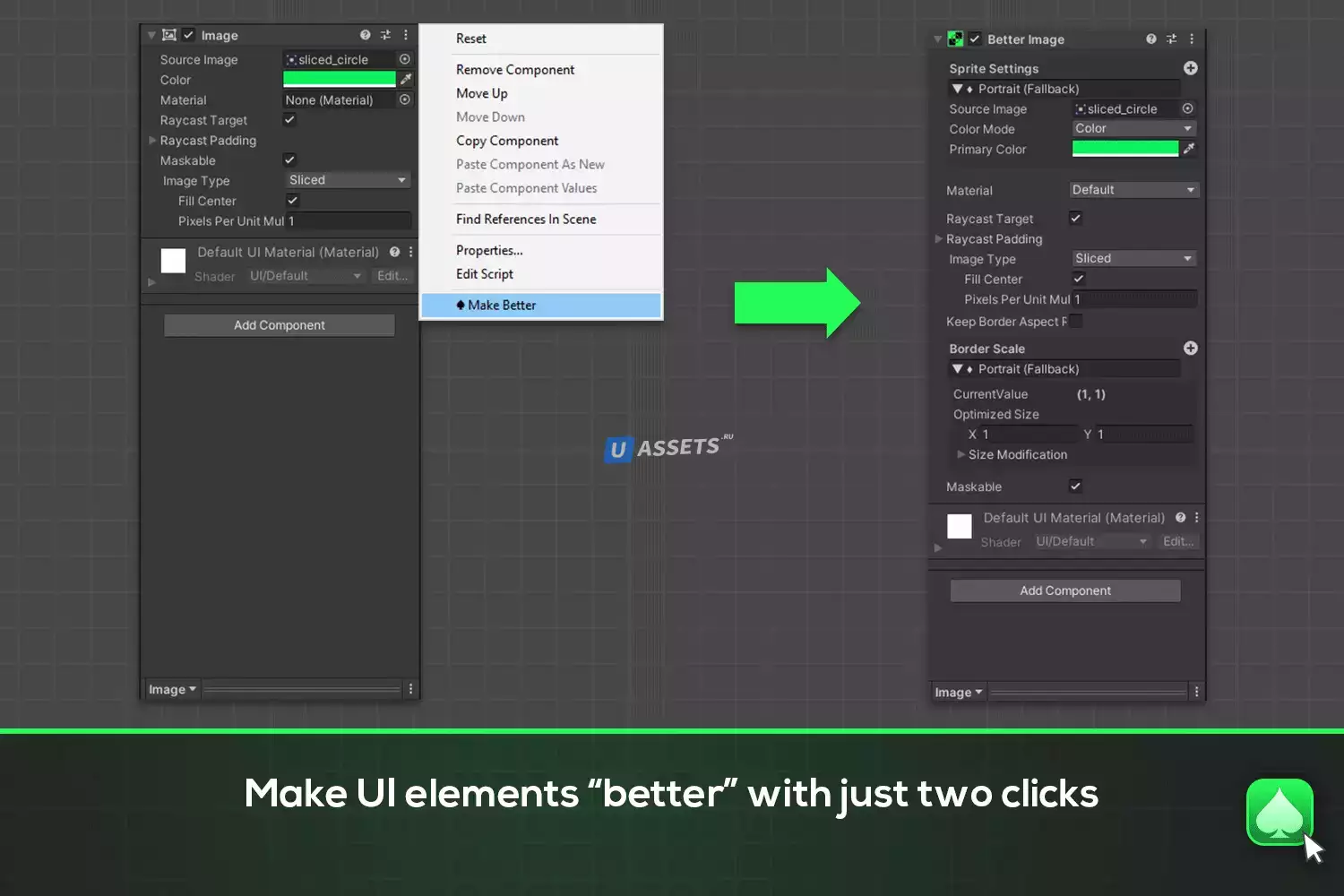Expand the Size Modification foldout
1344x896 pixels.
coord(961,454)
